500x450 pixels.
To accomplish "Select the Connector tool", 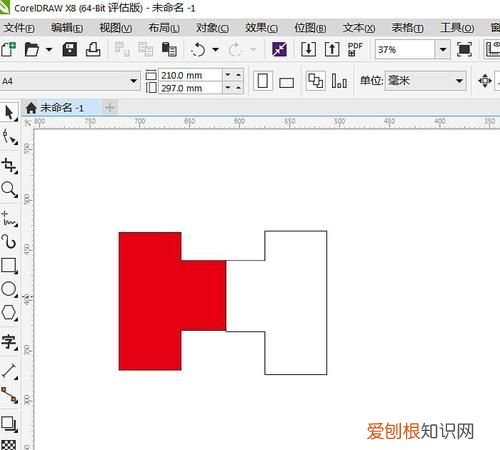I will [9, 395].
